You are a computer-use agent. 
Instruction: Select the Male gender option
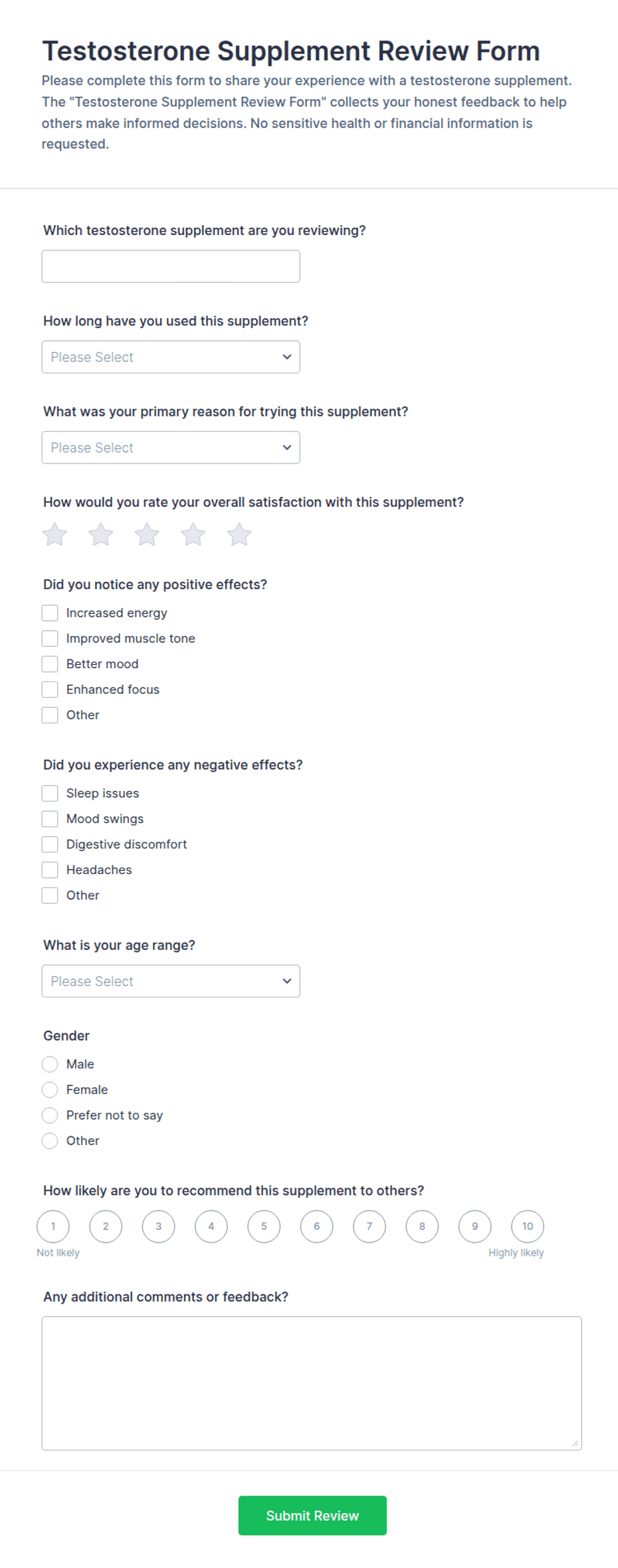point(50,1065)
